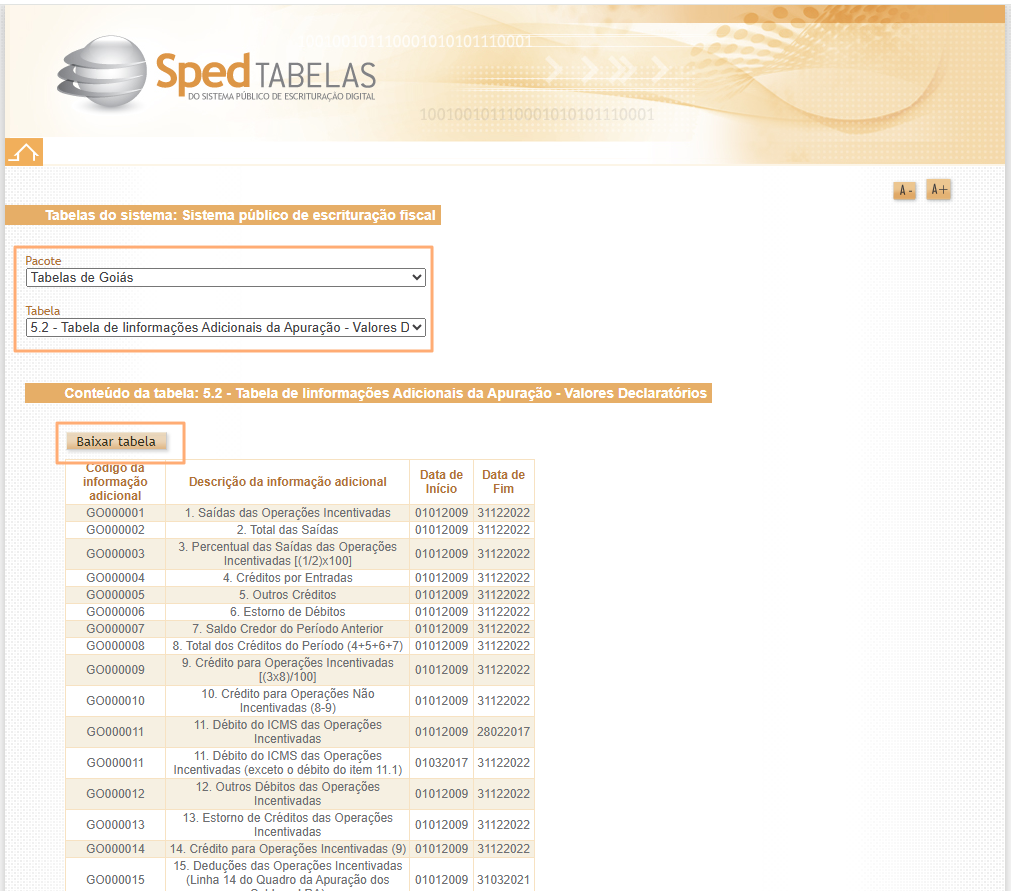
Task: Open the Tabela dropdown
Action: (x=226, y=328)
